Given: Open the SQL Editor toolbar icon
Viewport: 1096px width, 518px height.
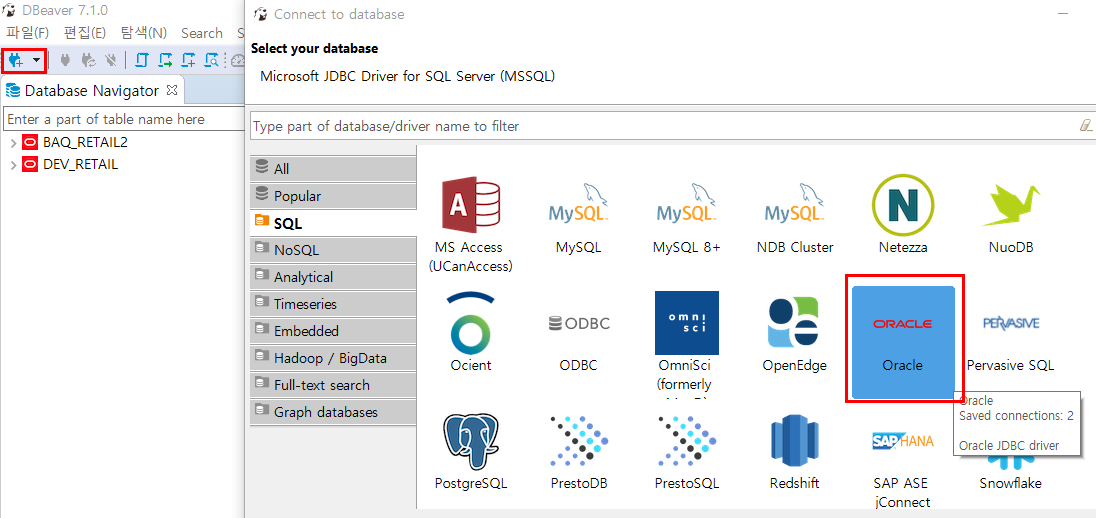Looking at the screenshot, I should tap(141, 61).
